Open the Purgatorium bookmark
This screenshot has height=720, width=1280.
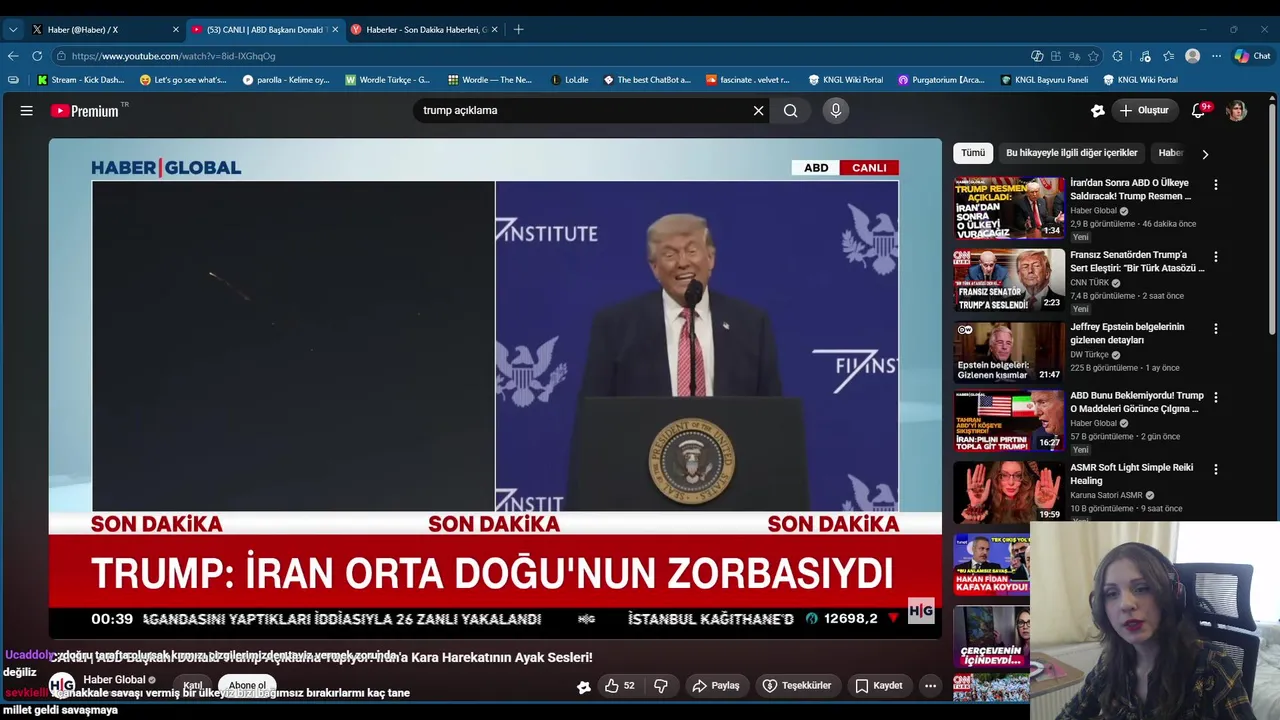[941, 80]
